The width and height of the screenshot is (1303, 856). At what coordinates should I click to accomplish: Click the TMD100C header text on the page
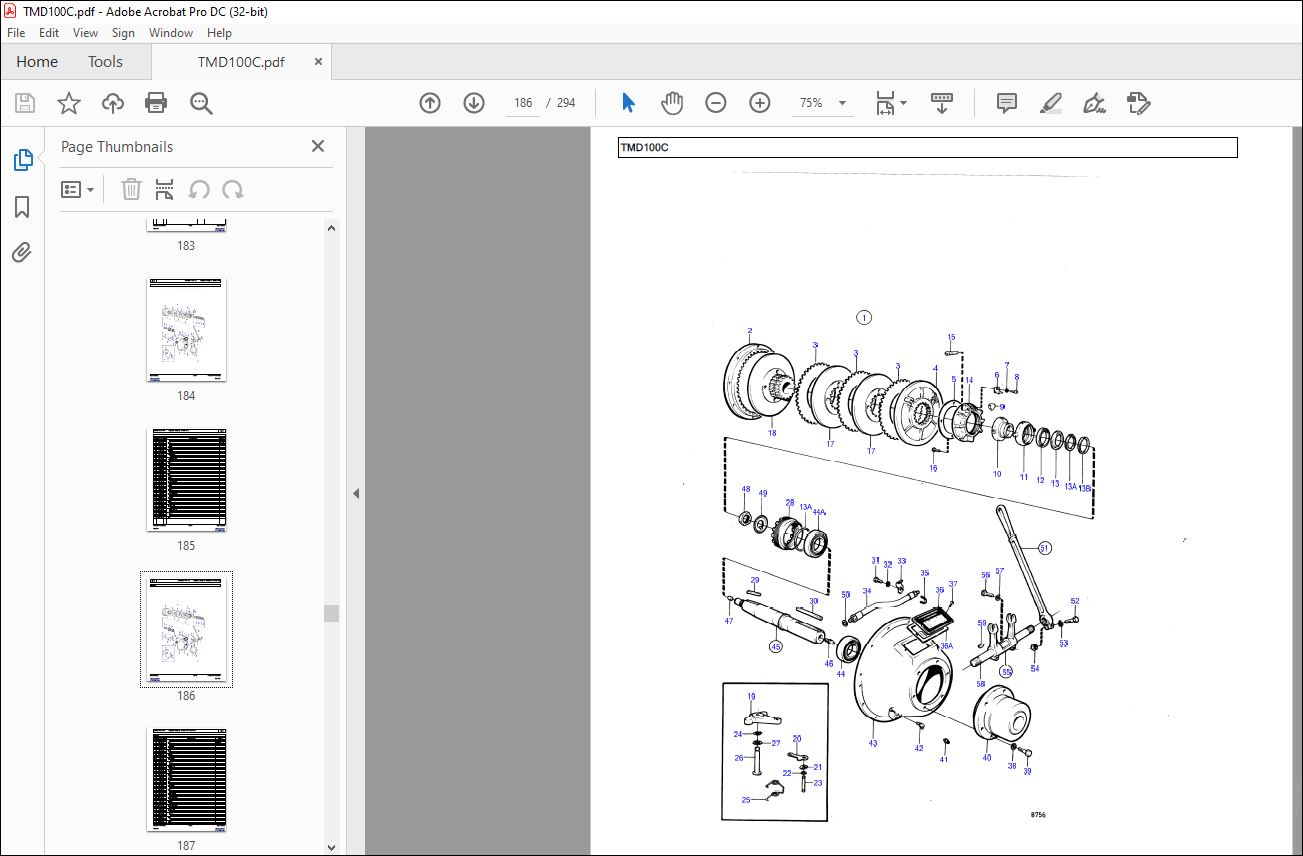(644, 148)
